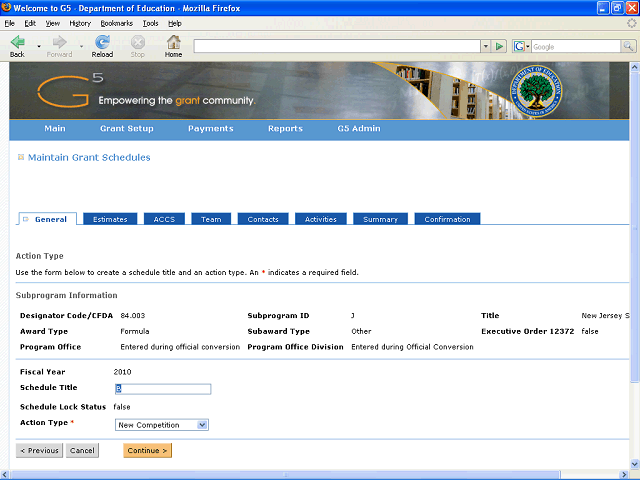Open the Google search engine selector
640x480 pixels.
(521, 47)
